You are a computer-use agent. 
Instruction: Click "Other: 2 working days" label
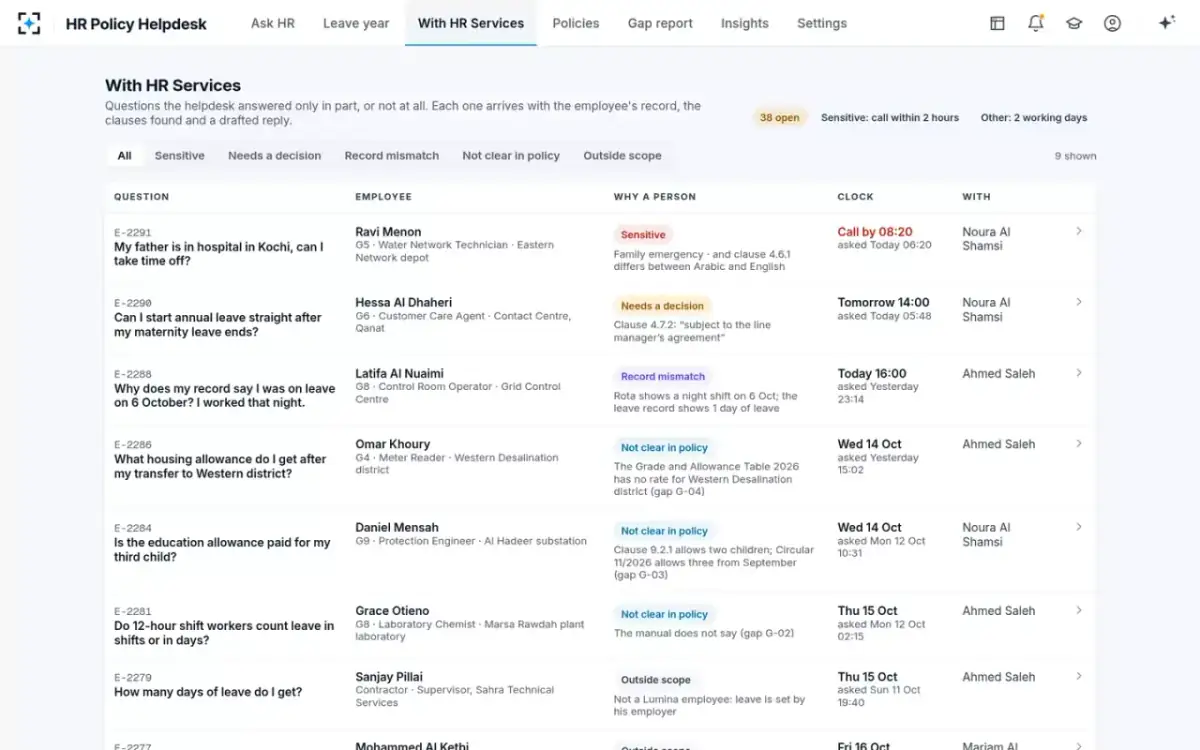[x=1034, y=118]
